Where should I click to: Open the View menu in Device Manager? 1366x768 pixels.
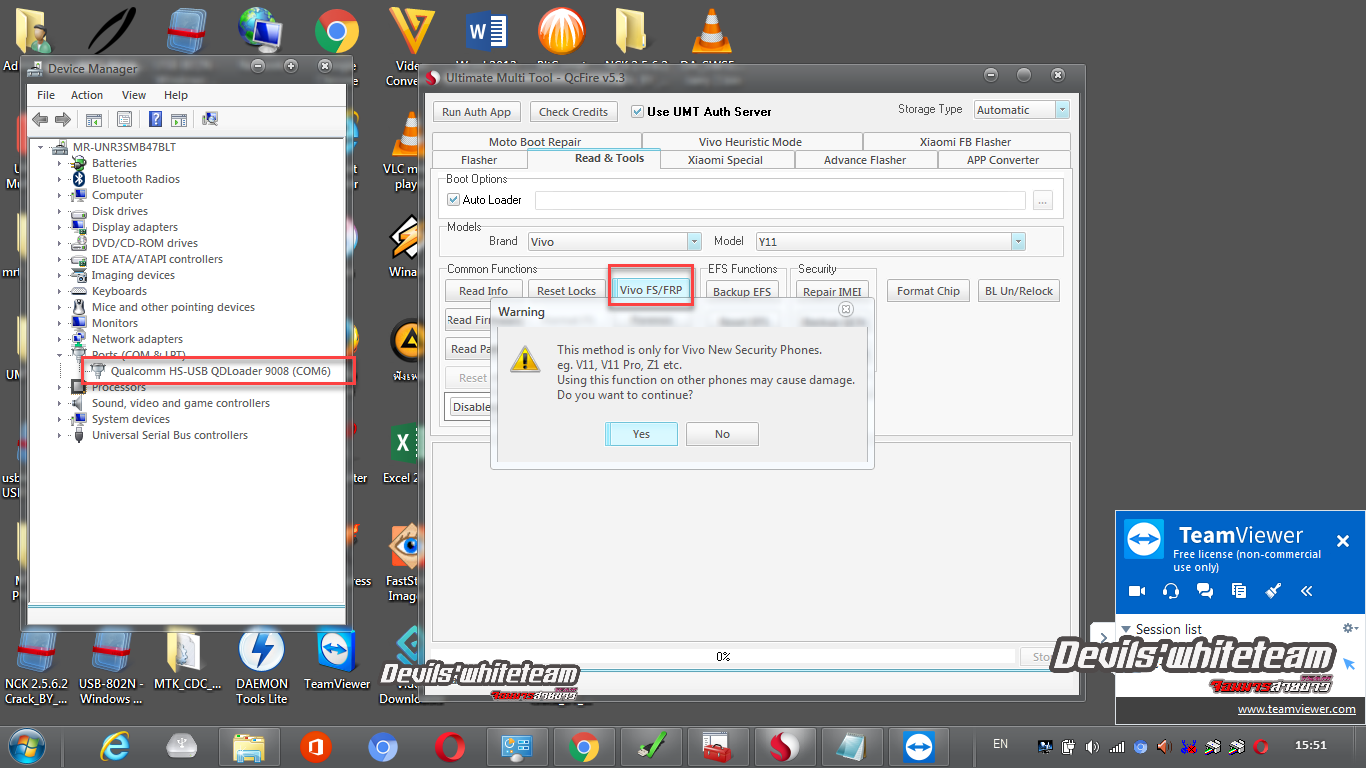point(134,95)
